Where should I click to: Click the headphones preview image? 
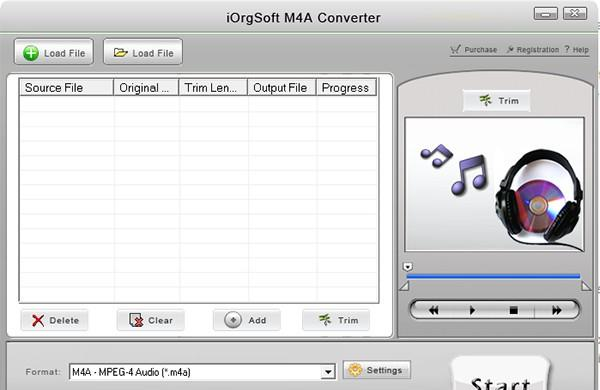[x=494, y=184]
